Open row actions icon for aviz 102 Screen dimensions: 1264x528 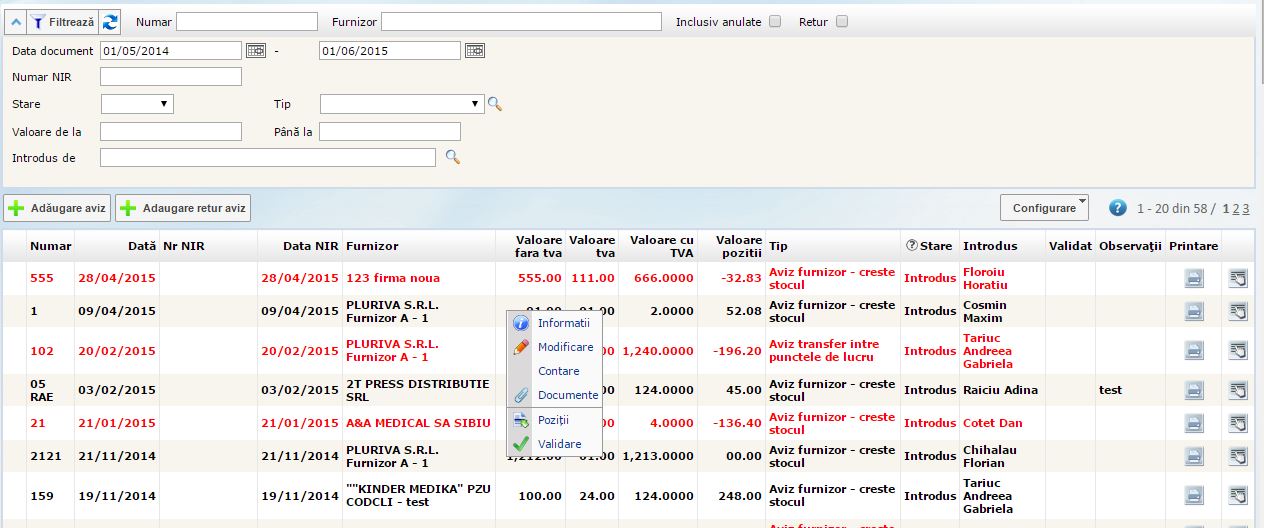(x=1238, y=351)
